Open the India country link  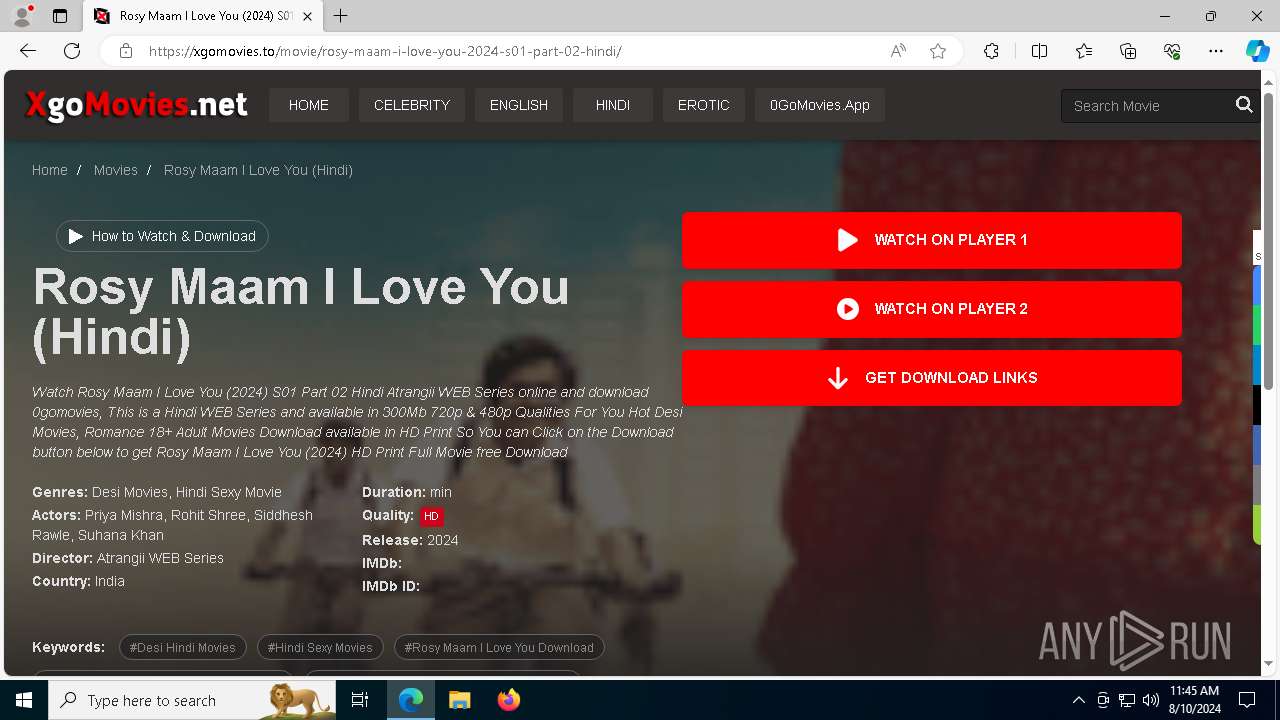tap(110, 581)
